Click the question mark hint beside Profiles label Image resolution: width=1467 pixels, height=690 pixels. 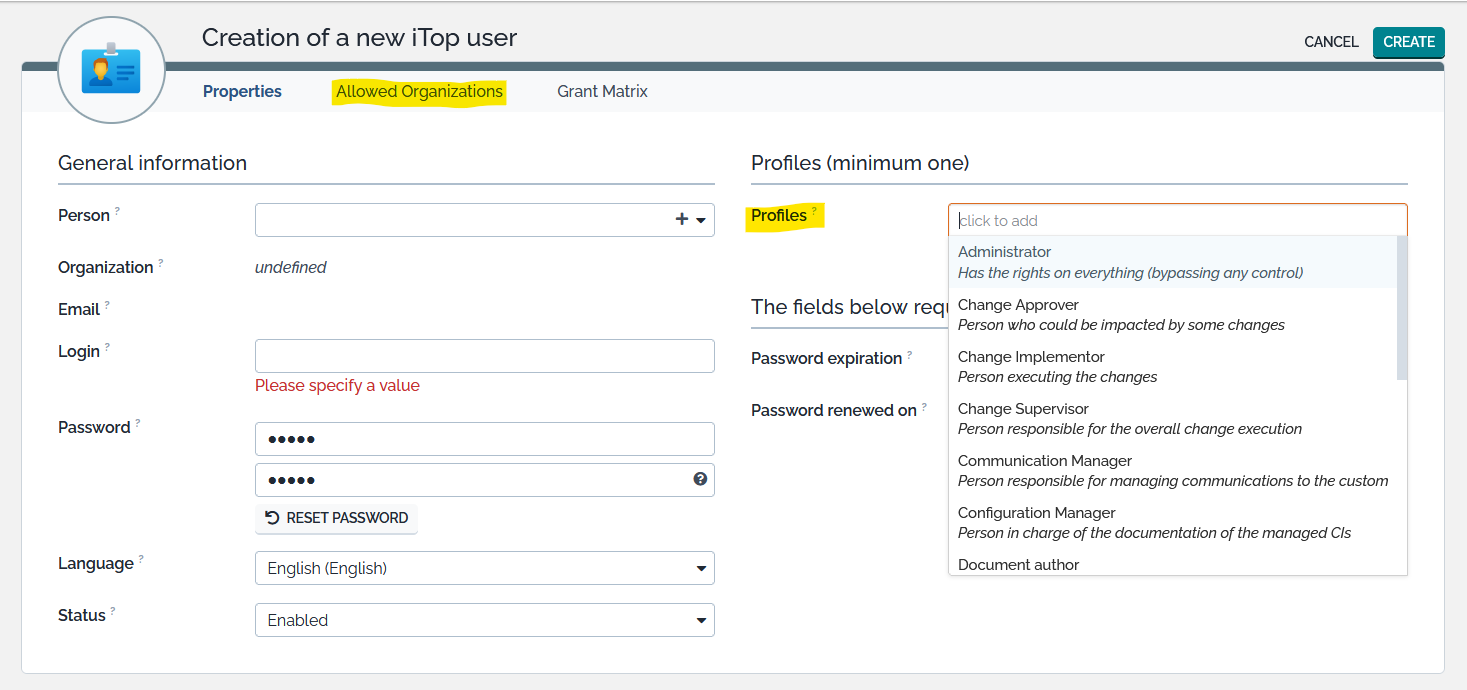[814, 211]
